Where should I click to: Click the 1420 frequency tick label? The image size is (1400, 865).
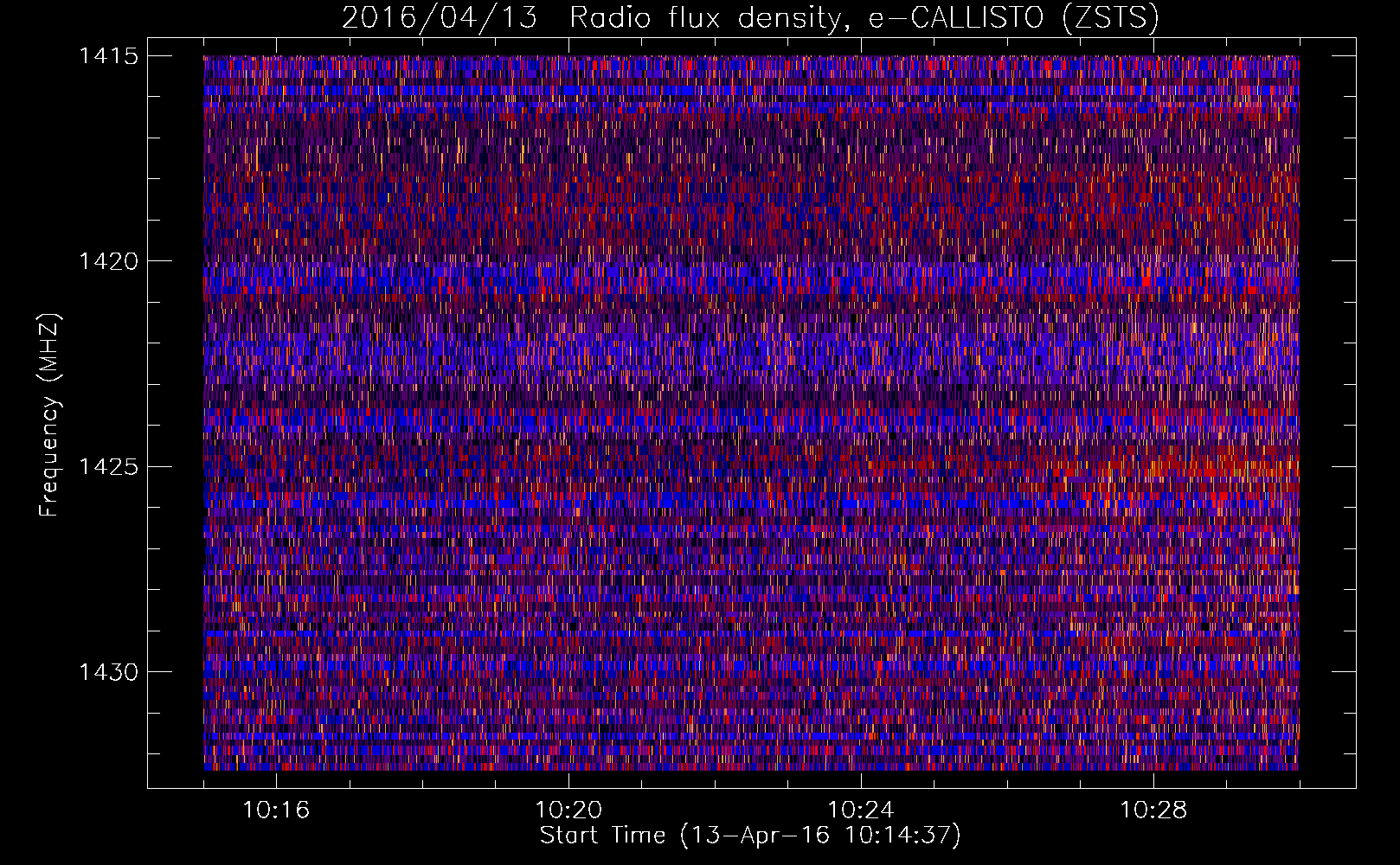pyautogui.click(x=108, y=261)
